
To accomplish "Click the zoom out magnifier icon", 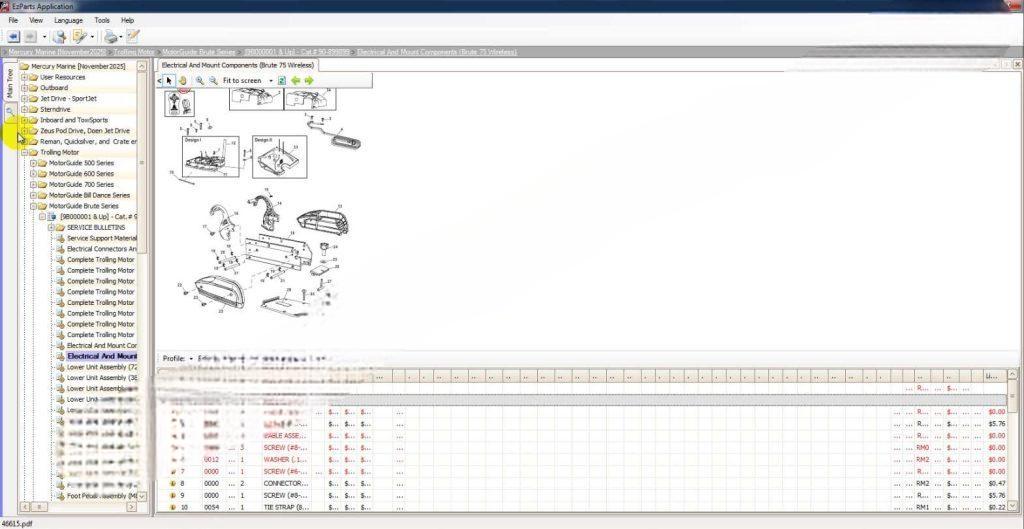I will [x=213, y=80].
